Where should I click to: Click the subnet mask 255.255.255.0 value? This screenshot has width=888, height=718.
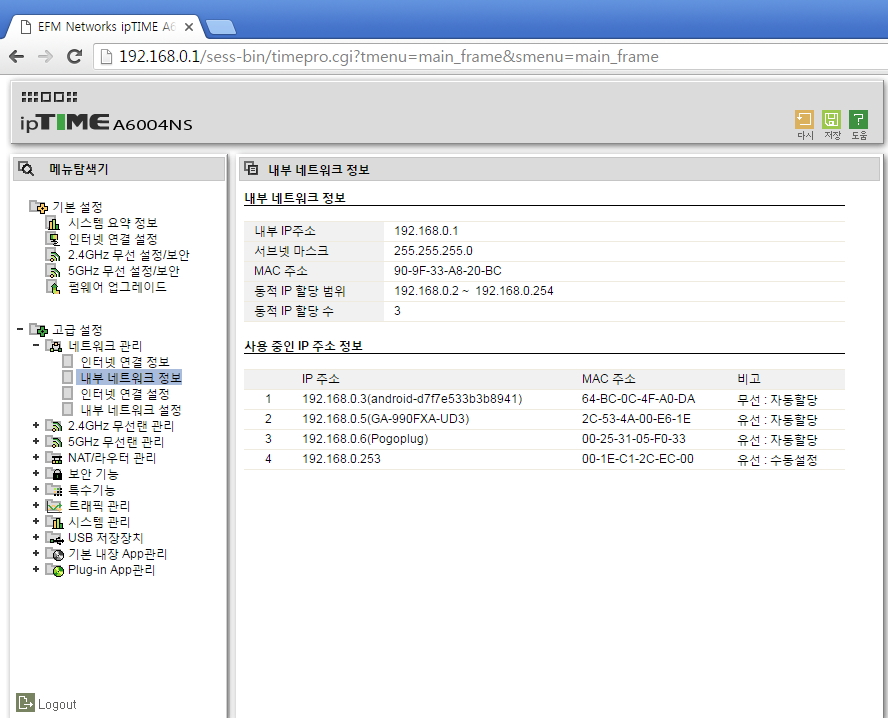433,251
